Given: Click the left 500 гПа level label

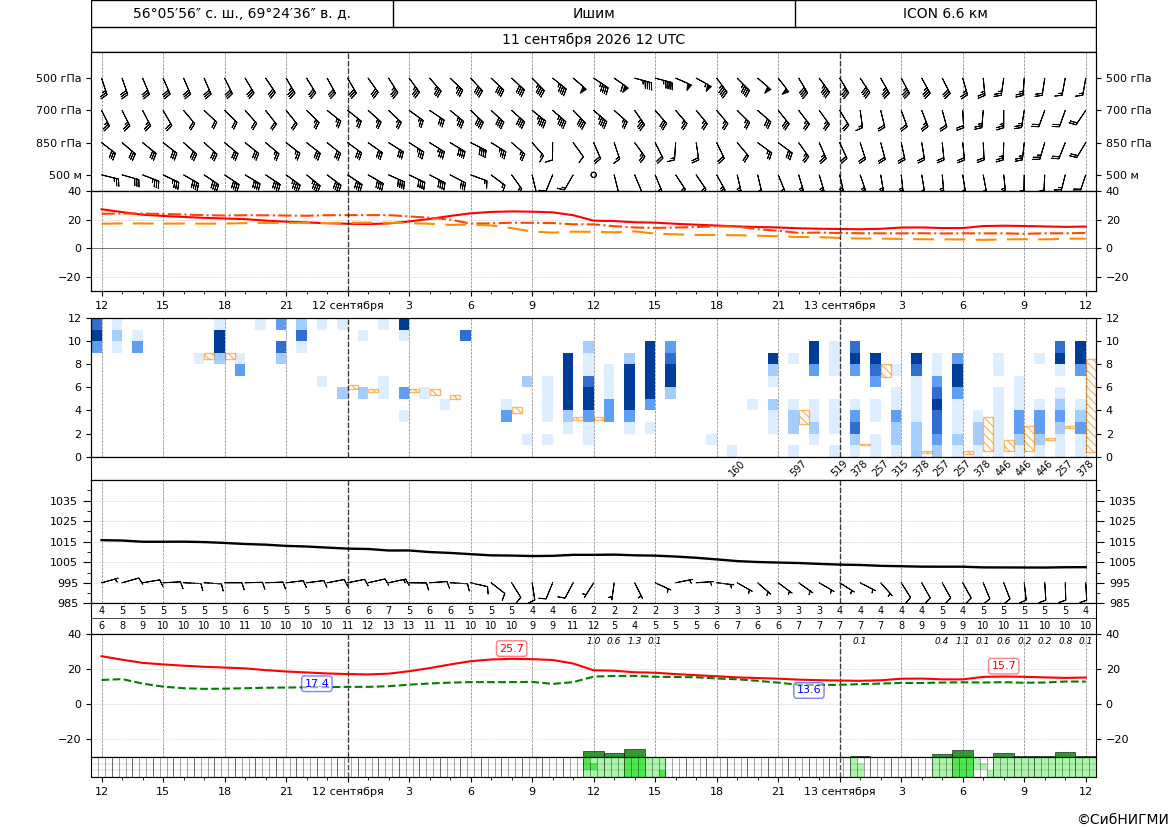Looking at the screenshot, I should point(59,78).
